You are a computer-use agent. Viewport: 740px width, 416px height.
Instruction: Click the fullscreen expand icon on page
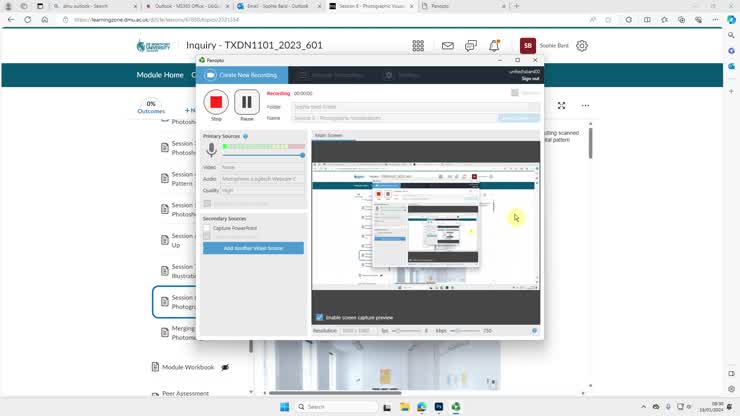561,105
